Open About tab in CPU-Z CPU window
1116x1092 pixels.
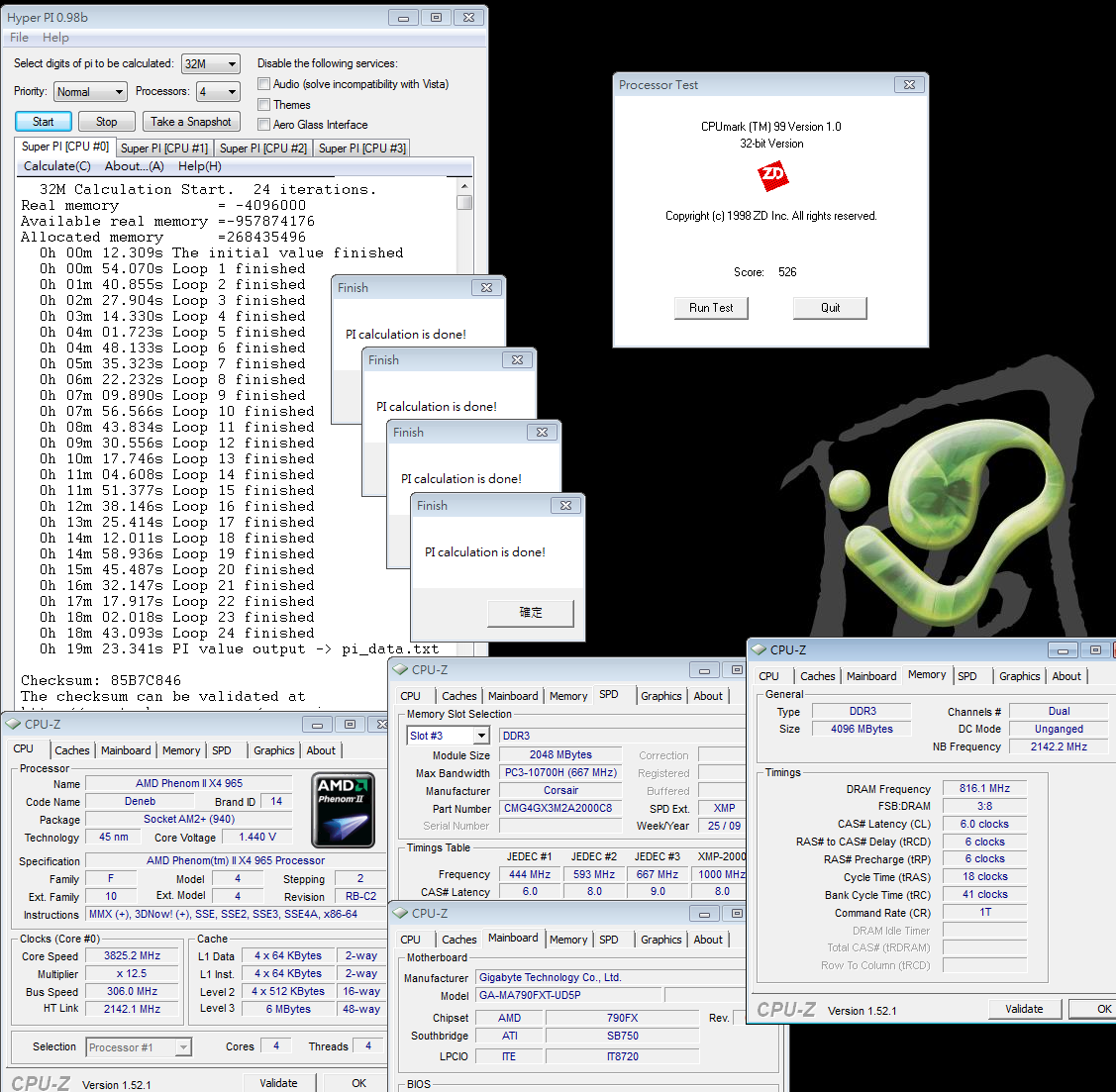point(321,750)
